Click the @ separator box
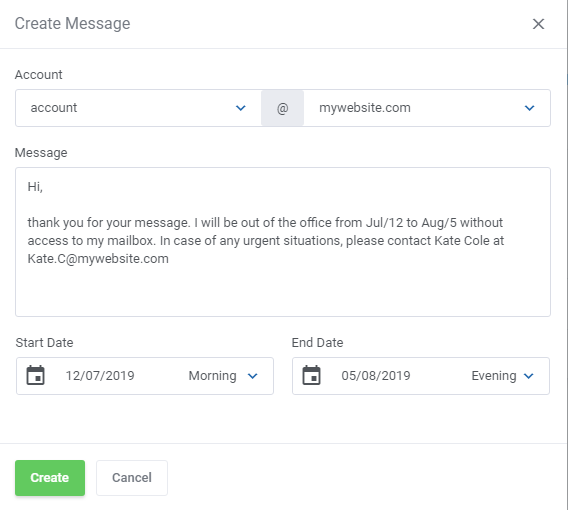Image resolution: width=568 pixels, height=510 pixels. [x=283, y=108]
